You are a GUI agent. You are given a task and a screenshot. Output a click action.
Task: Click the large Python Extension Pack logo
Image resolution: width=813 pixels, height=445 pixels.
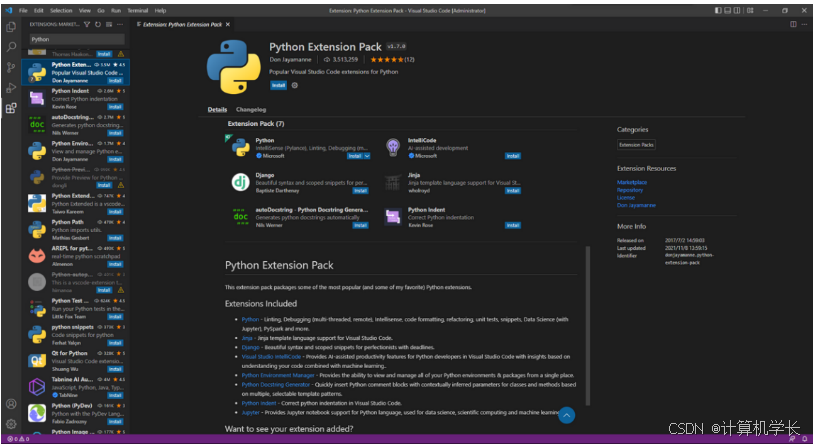[x=234, y=66]
